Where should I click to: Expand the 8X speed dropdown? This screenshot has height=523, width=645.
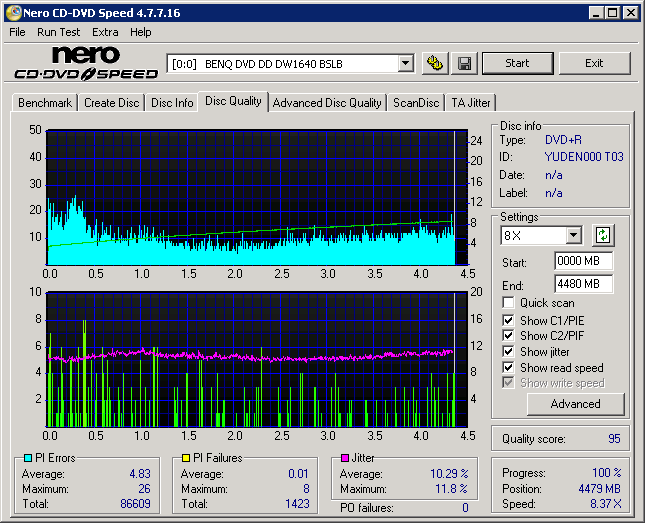click(573, 236)
